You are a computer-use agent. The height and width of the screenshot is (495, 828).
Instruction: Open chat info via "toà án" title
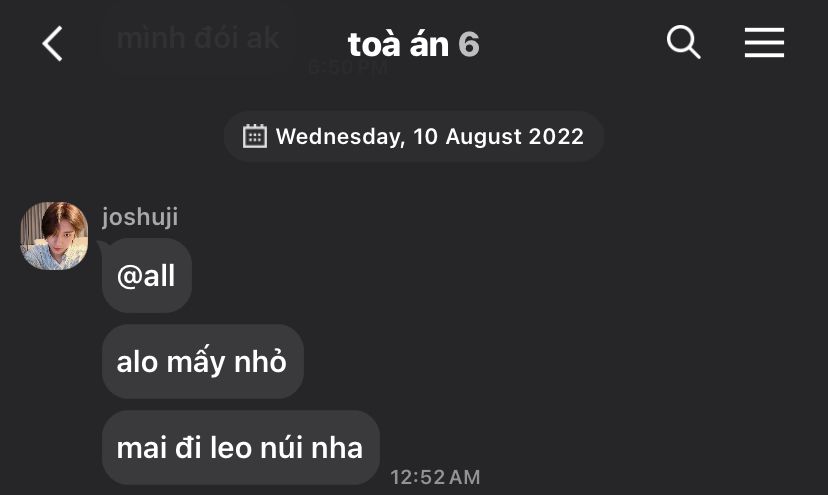click(x=398, y=44)
